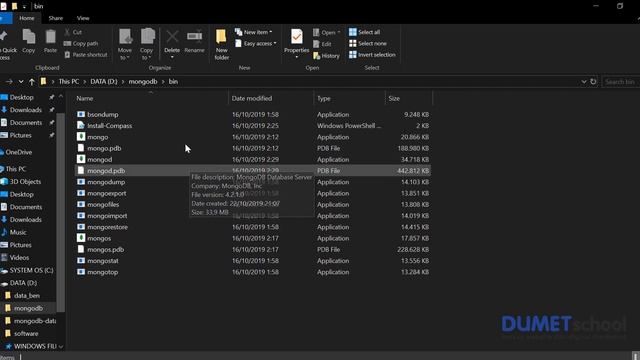Click DATA (D:) in address path
Screen dimensions: 640x360
pyautogui.click(x=104, y=82)
